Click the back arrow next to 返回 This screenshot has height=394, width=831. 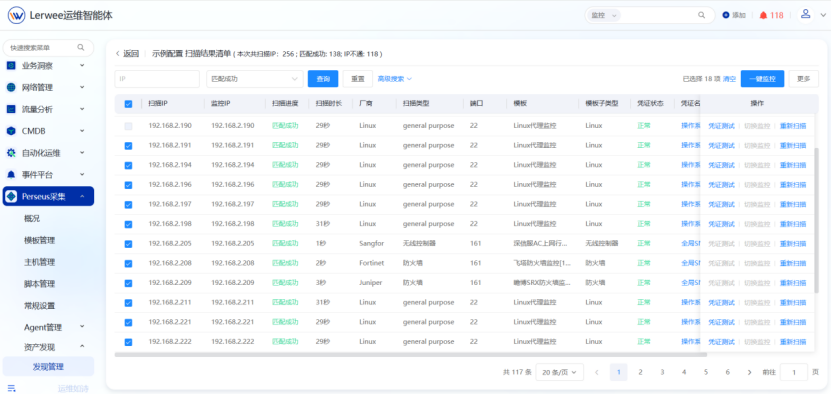pyautogui.click(x=118, y=54)
